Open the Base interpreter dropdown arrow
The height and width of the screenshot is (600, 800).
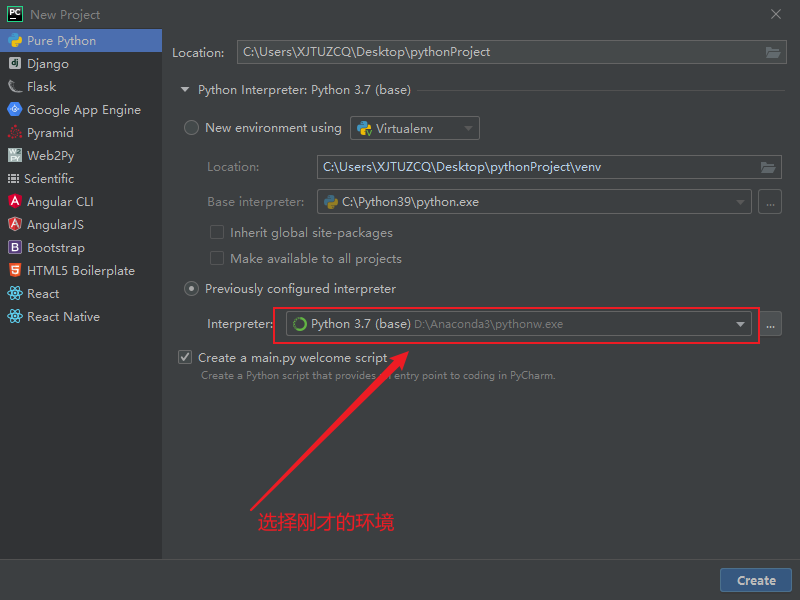[740, 202]
